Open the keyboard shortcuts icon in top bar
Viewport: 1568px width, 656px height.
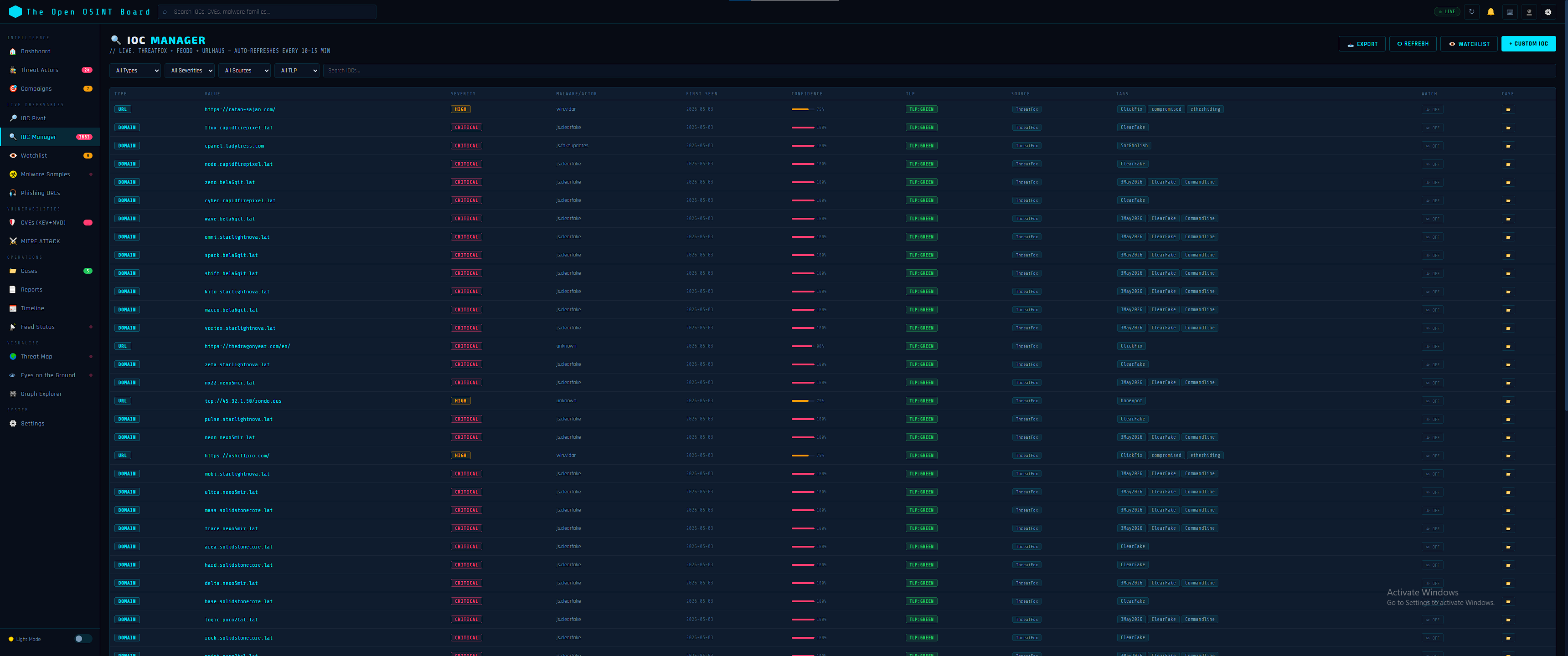click(1510, 11)
